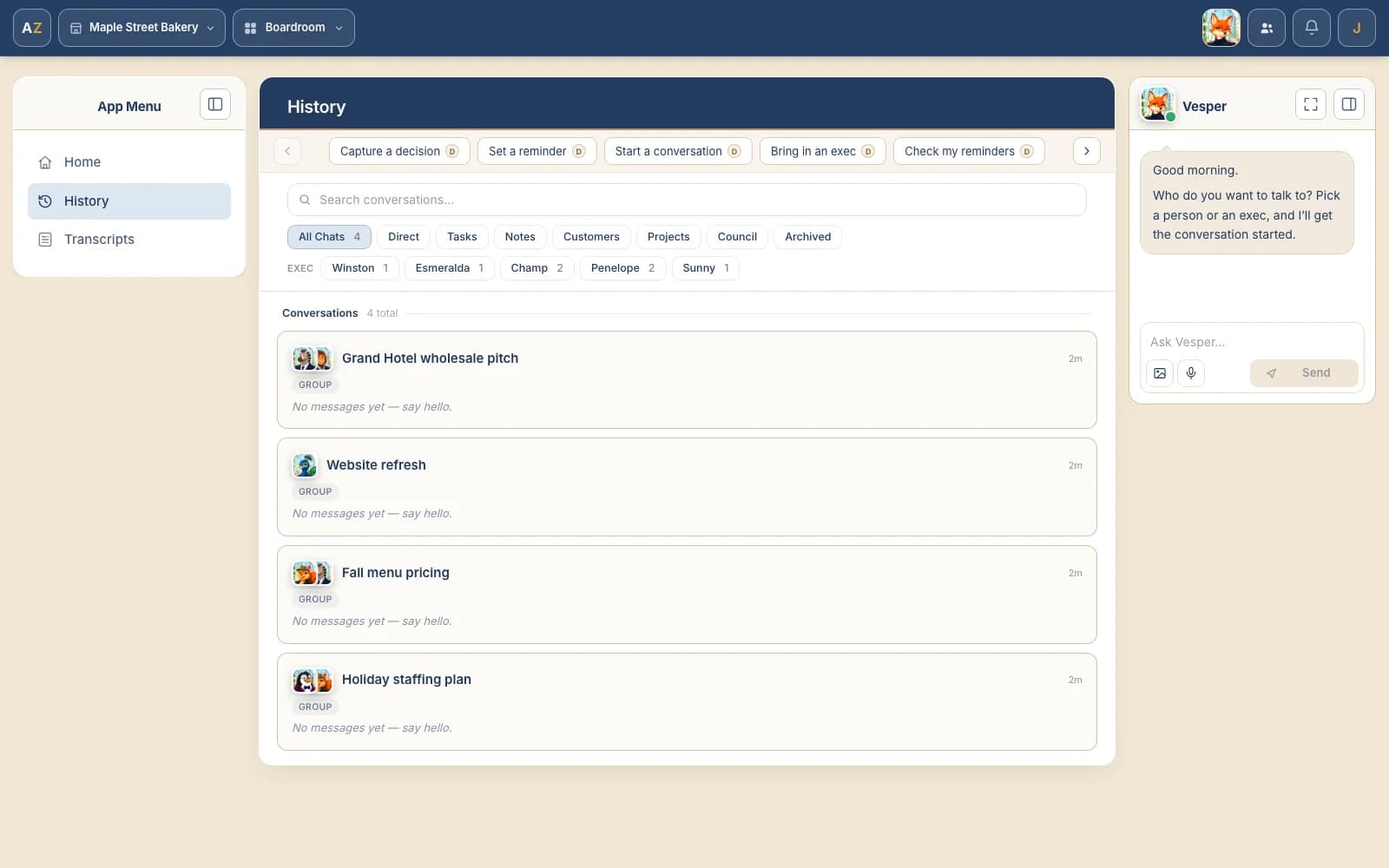This screenshot has width=1389, height=868.
Task: Click the AZ logo icon
Action: click(x=32, y=28)
